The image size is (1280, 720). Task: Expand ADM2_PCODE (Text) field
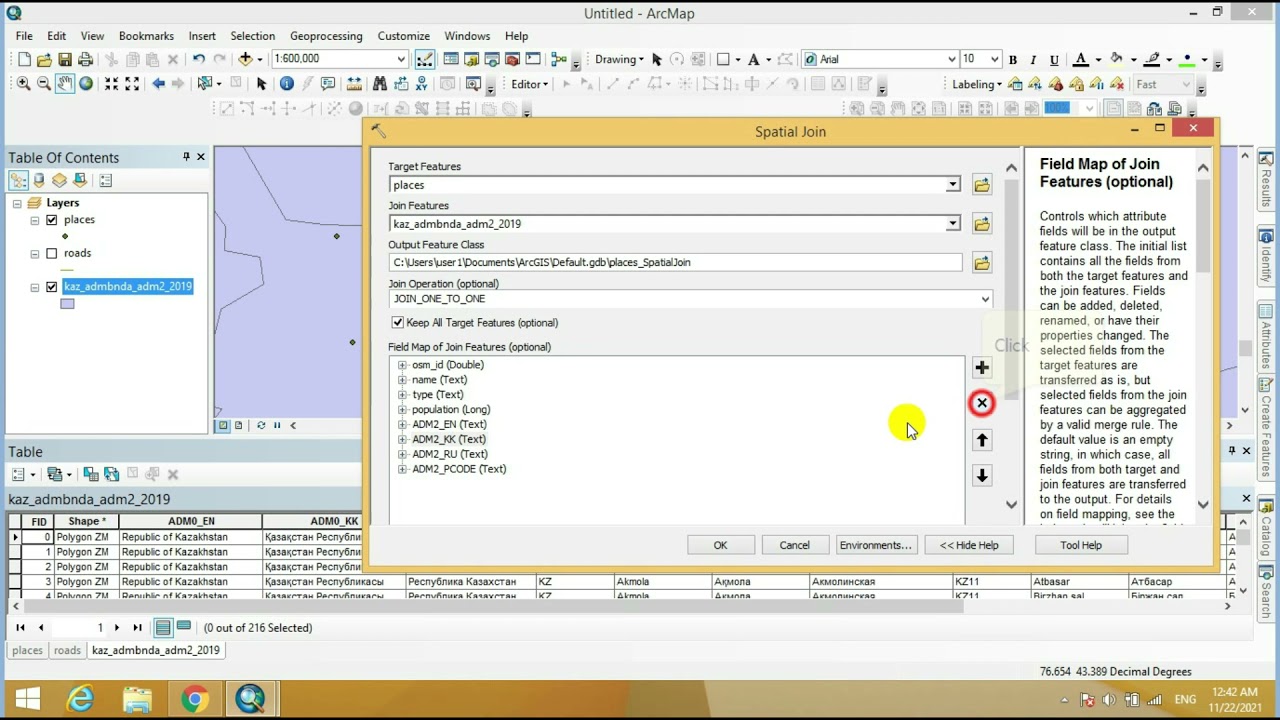point(402,469)
